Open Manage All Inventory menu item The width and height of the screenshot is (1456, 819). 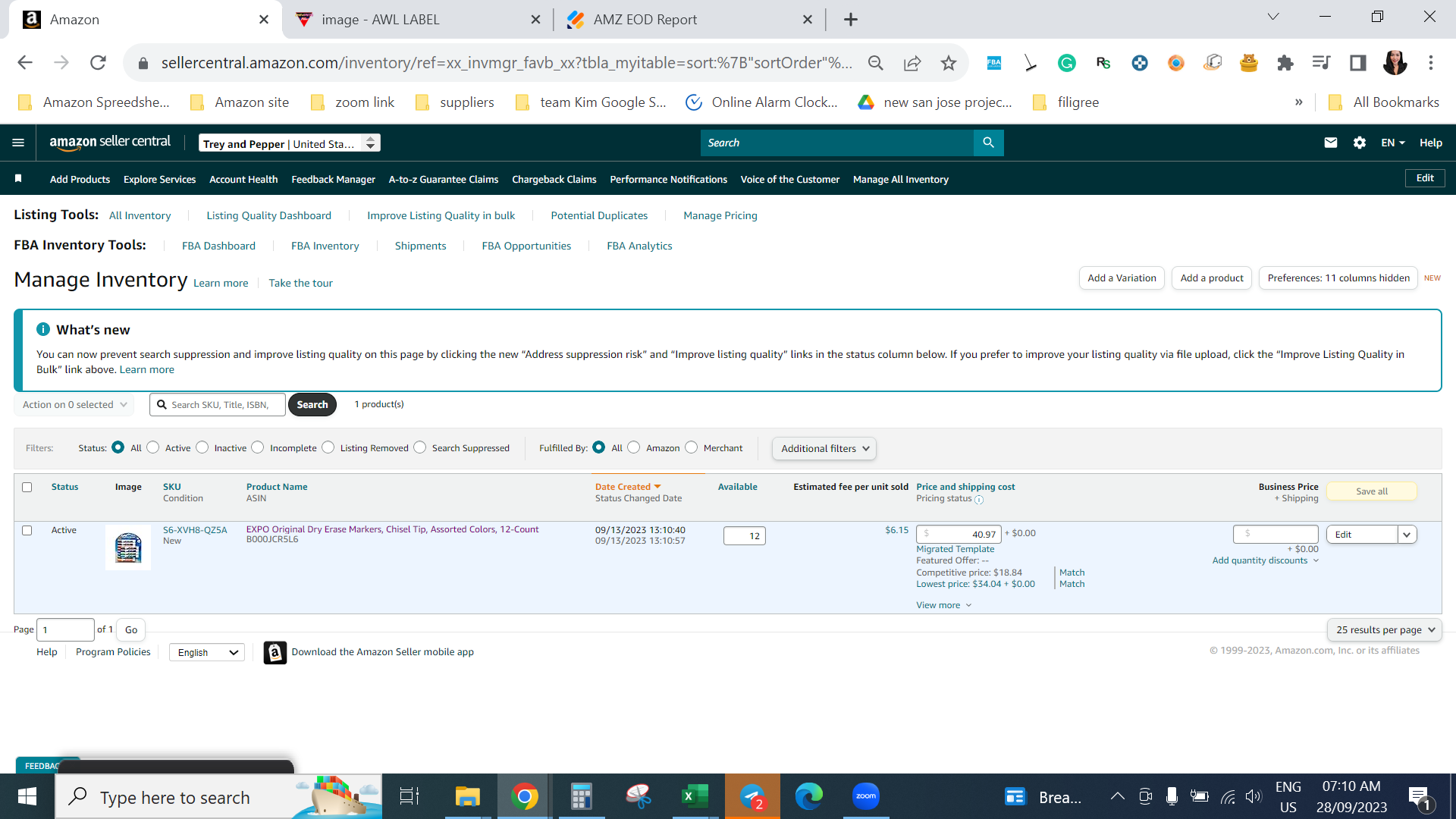pos(900,180)
